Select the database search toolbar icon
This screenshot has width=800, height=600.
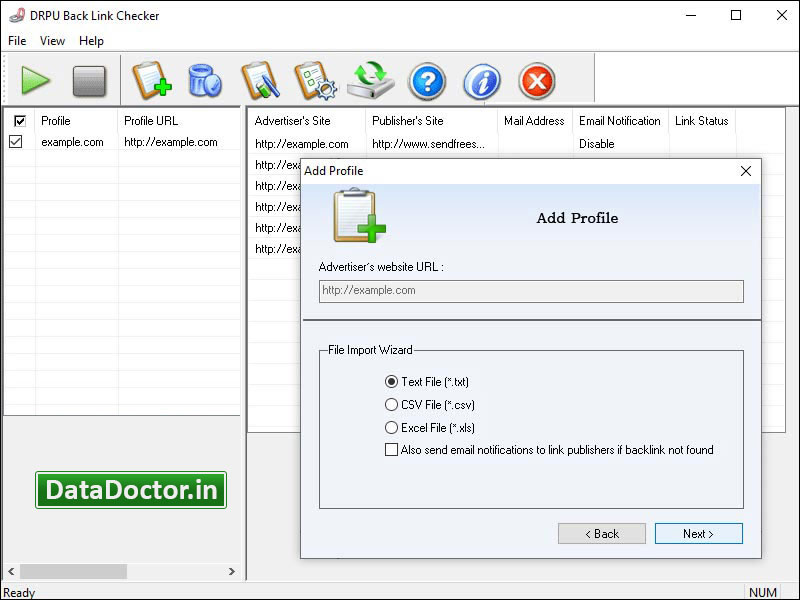pos(205,80)
